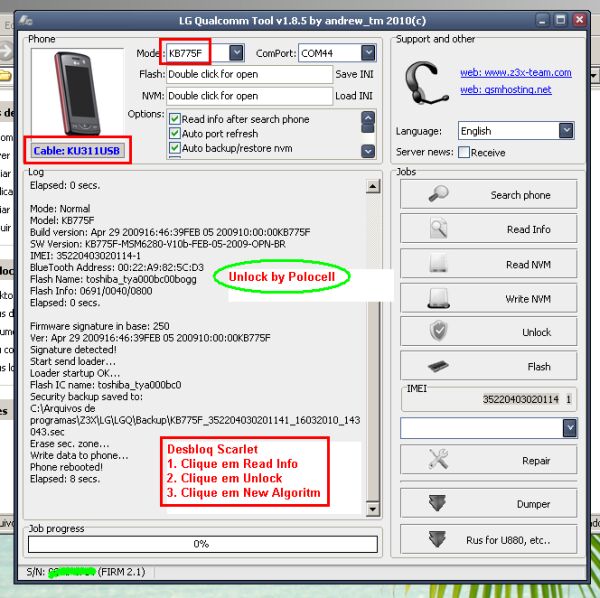Click the Dumper button

pos(489,503)
